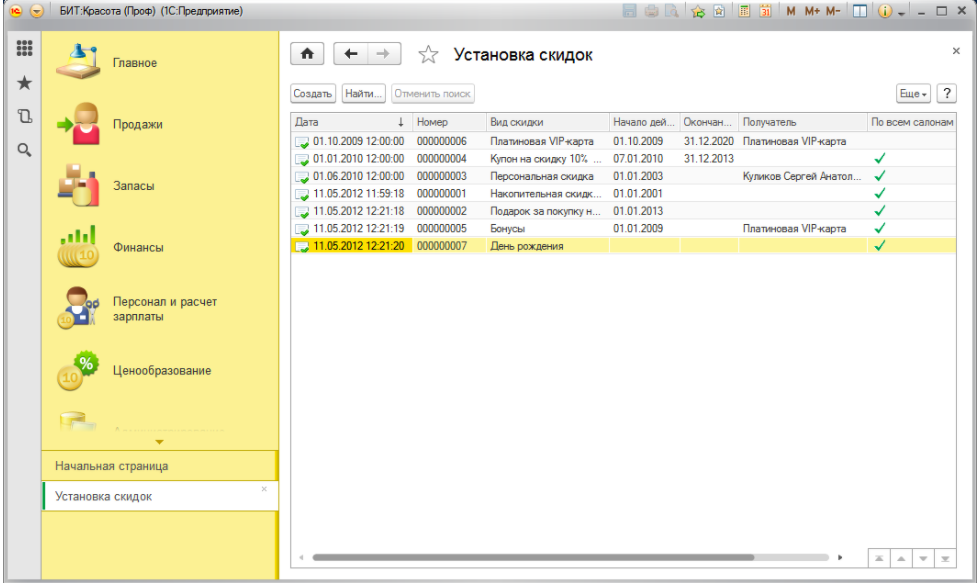The width and height of the screenshot is (980, 583).
Task: Open the calendar icon in title bar
Action: pos(765,11)
